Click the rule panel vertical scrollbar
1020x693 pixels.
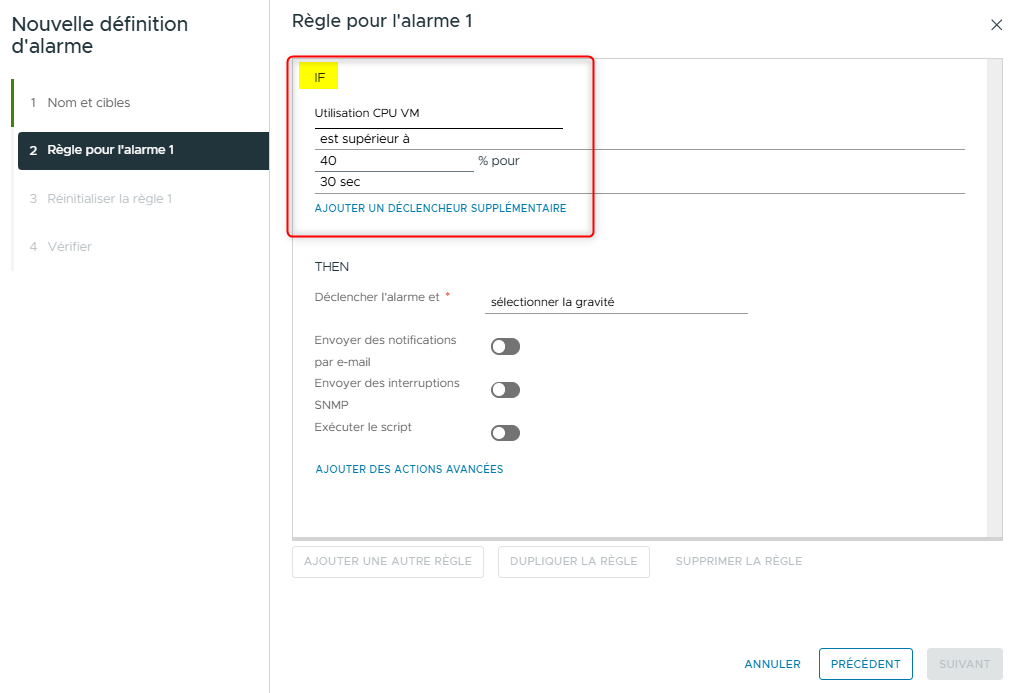(994, 300)
